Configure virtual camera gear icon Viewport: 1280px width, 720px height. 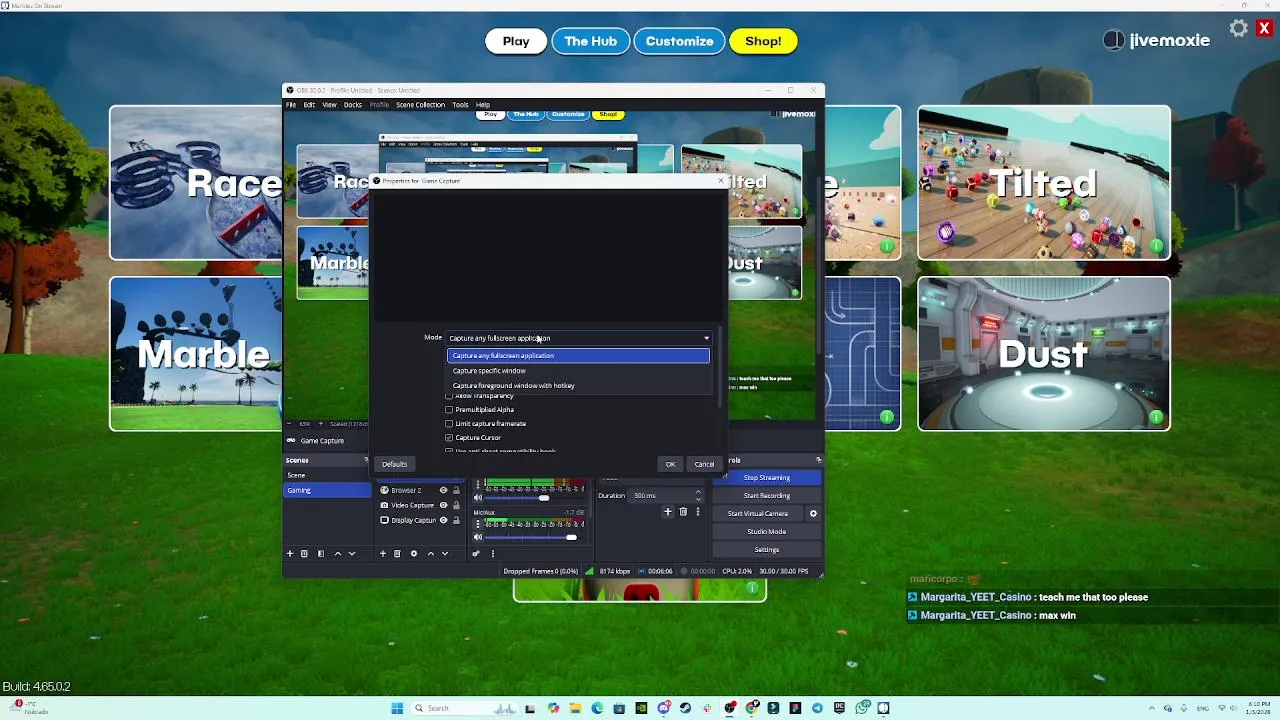click(813, 513)
